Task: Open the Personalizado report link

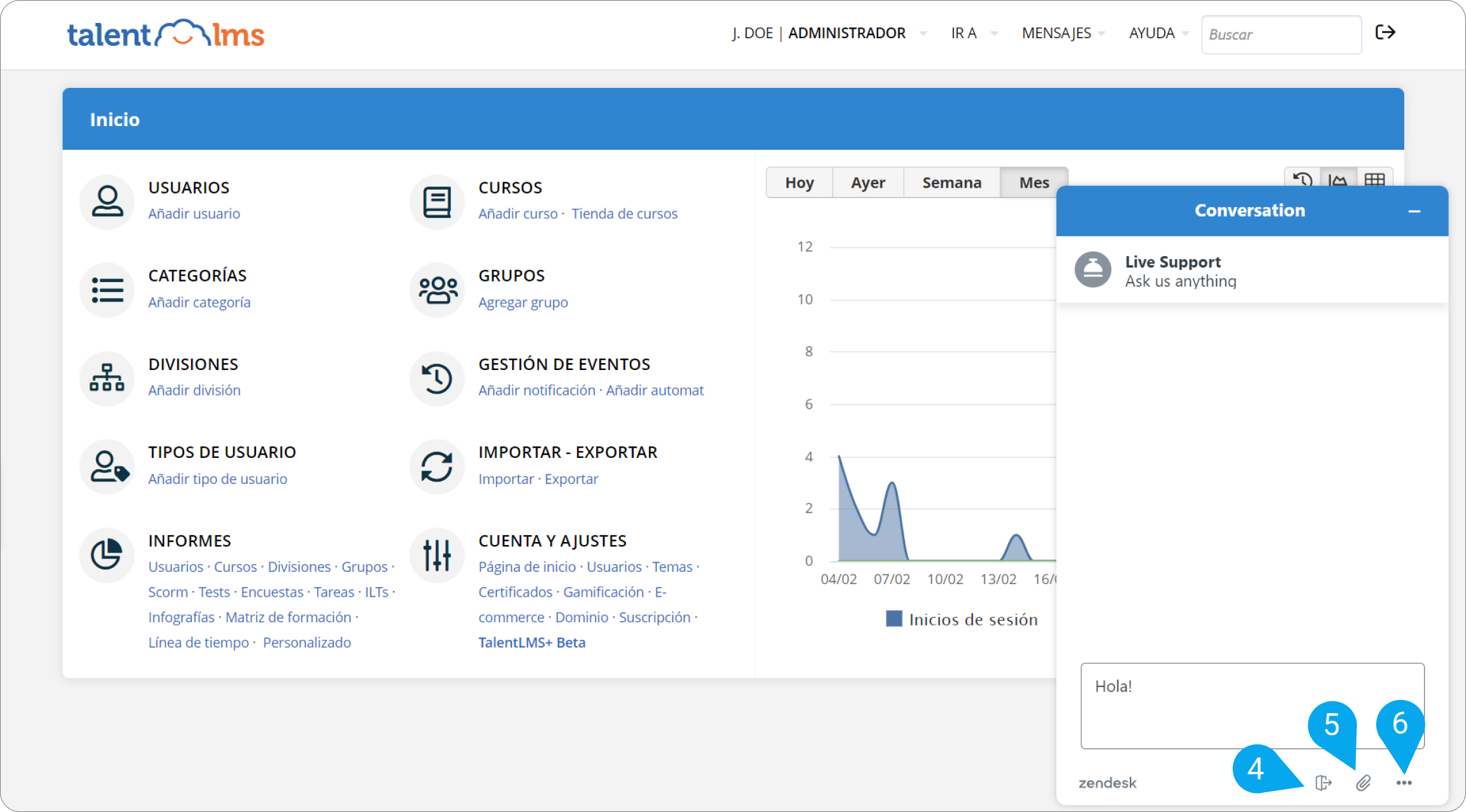Action: click(307, 642)
